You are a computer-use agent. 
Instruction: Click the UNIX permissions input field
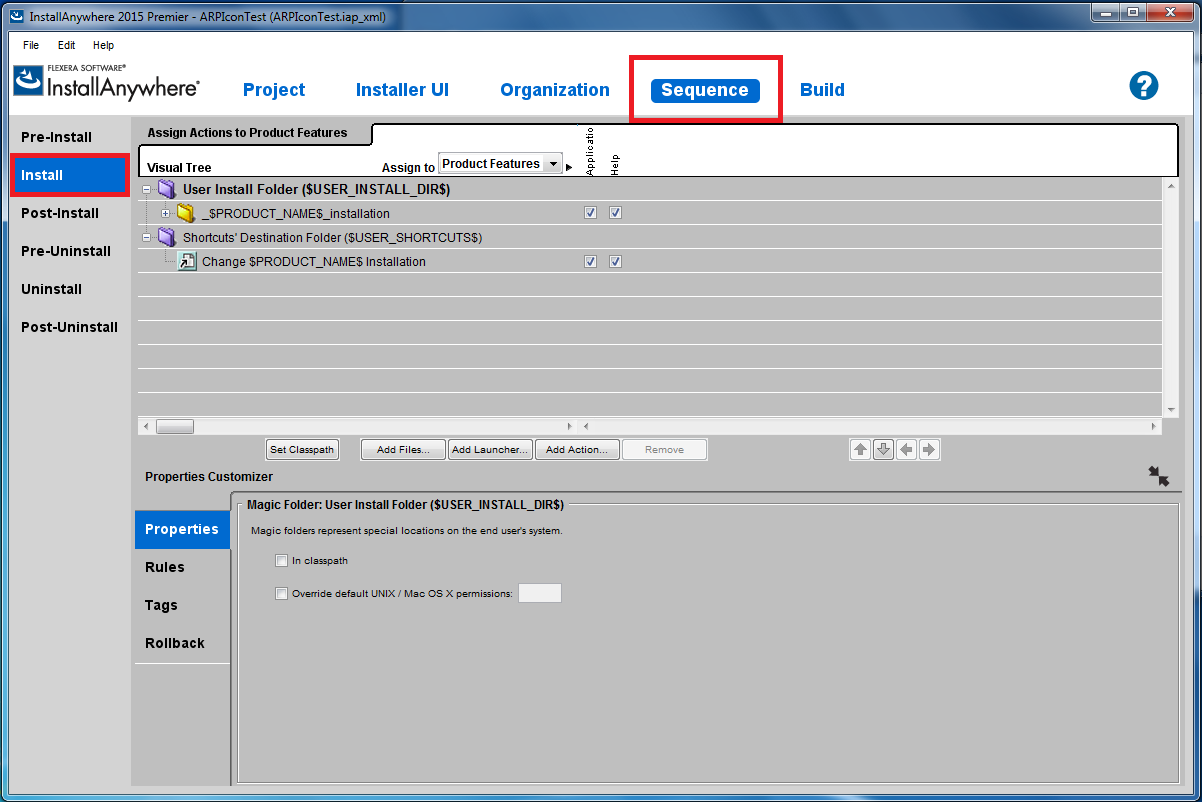point(540,593)
